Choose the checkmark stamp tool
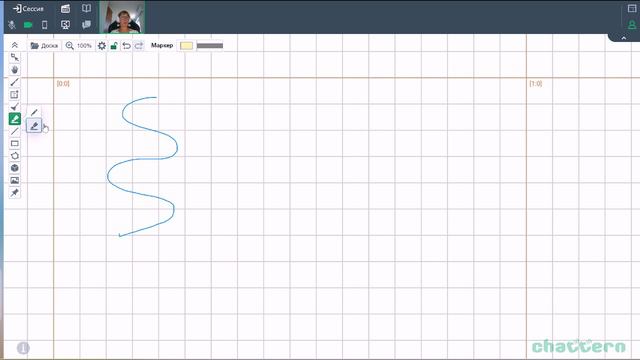The height and width of the screenshot is (360, 640). pyautogui.click(x=15, y=107)
